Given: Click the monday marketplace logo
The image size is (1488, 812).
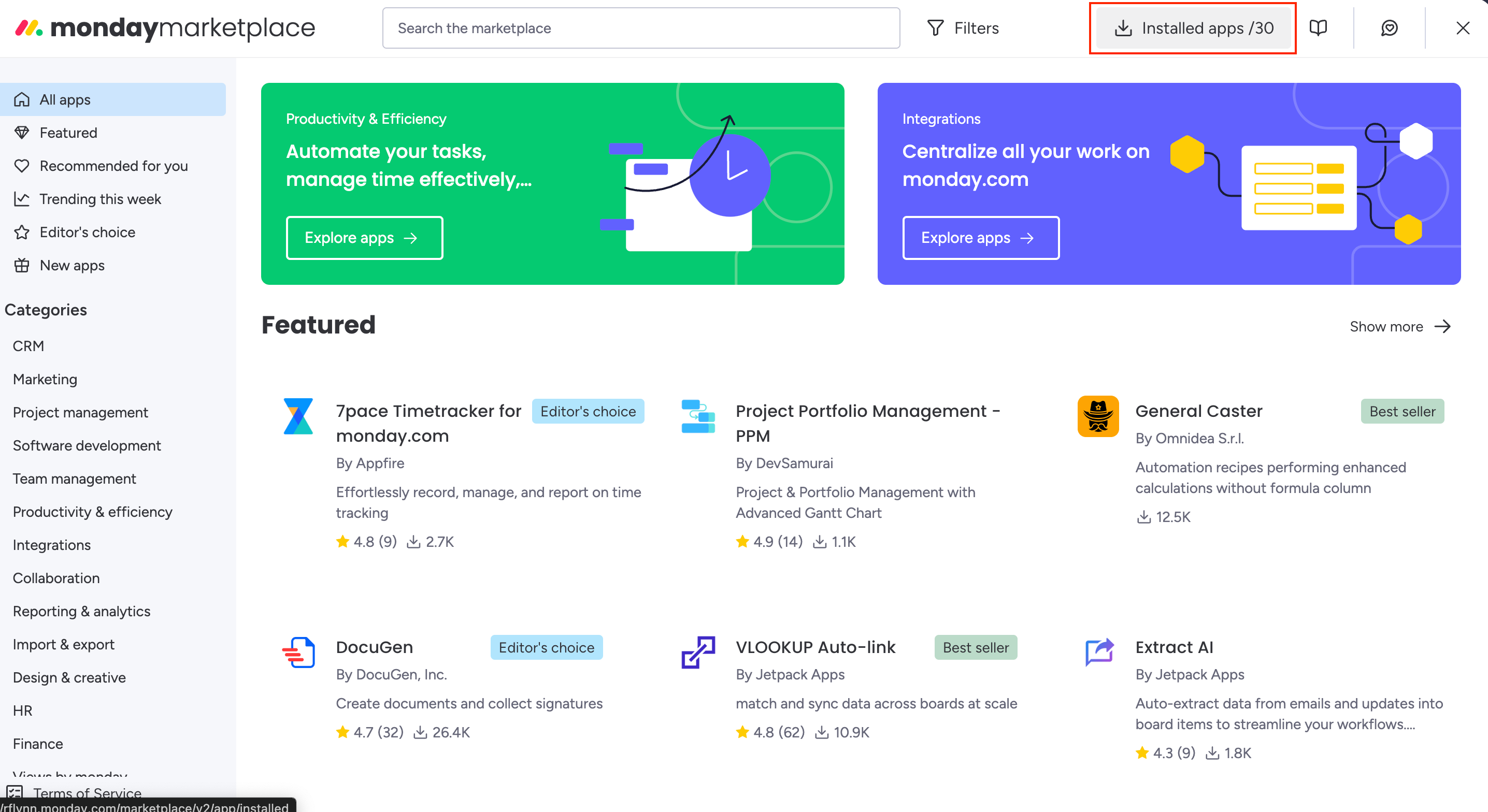Looking at the screenshot, I should (x=165, y=28).
